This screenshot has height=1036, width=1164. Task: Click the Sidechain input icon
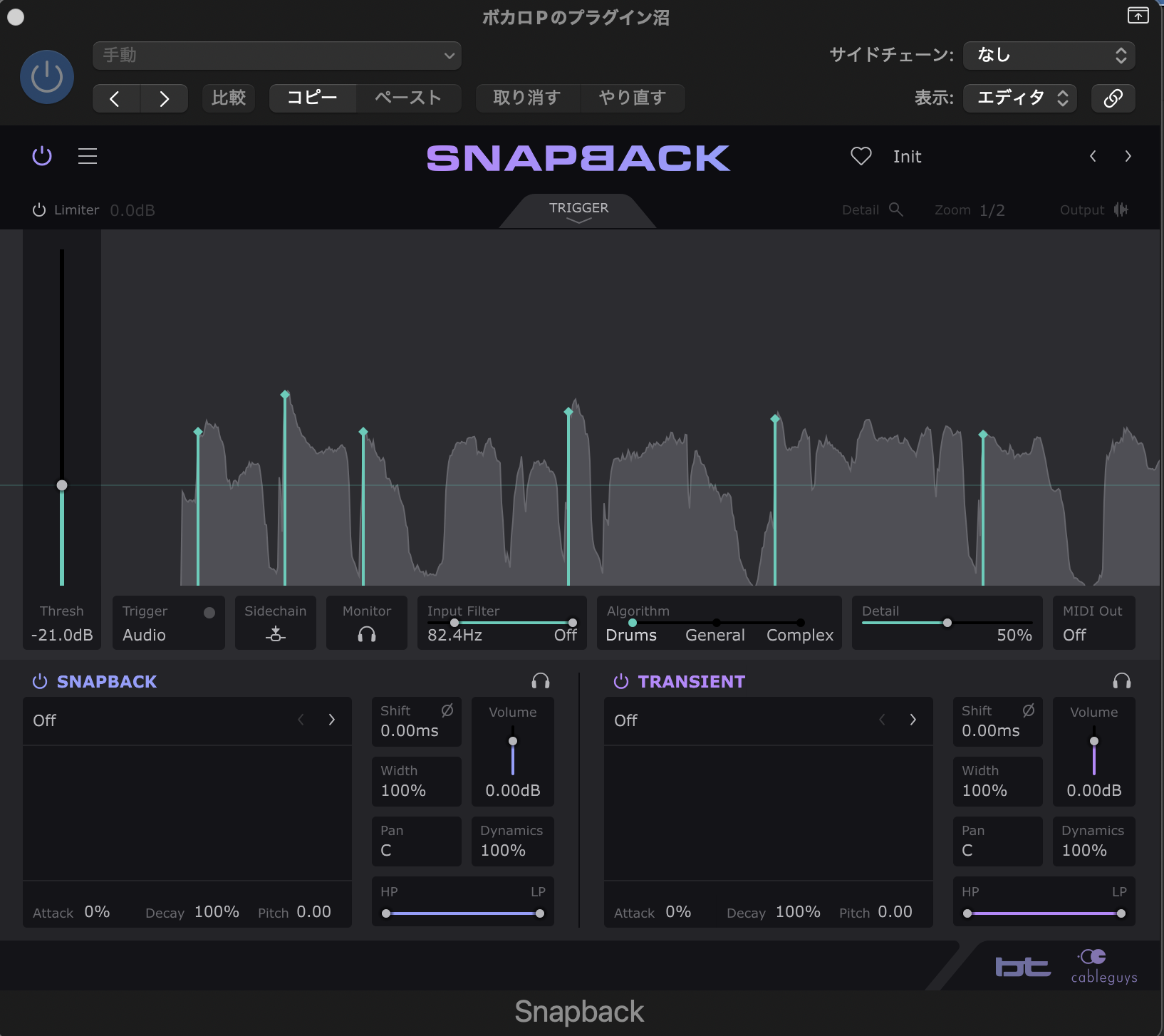276,634
